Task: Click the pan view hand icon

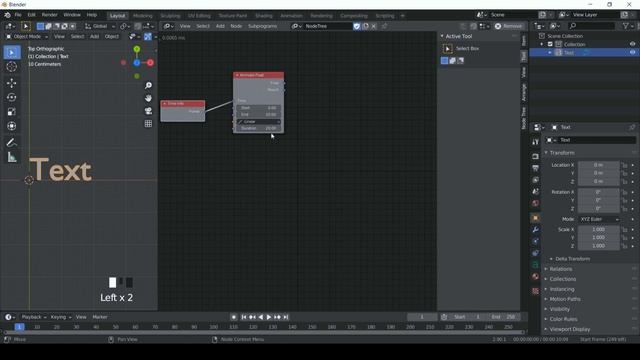Action: pos(148,98)
